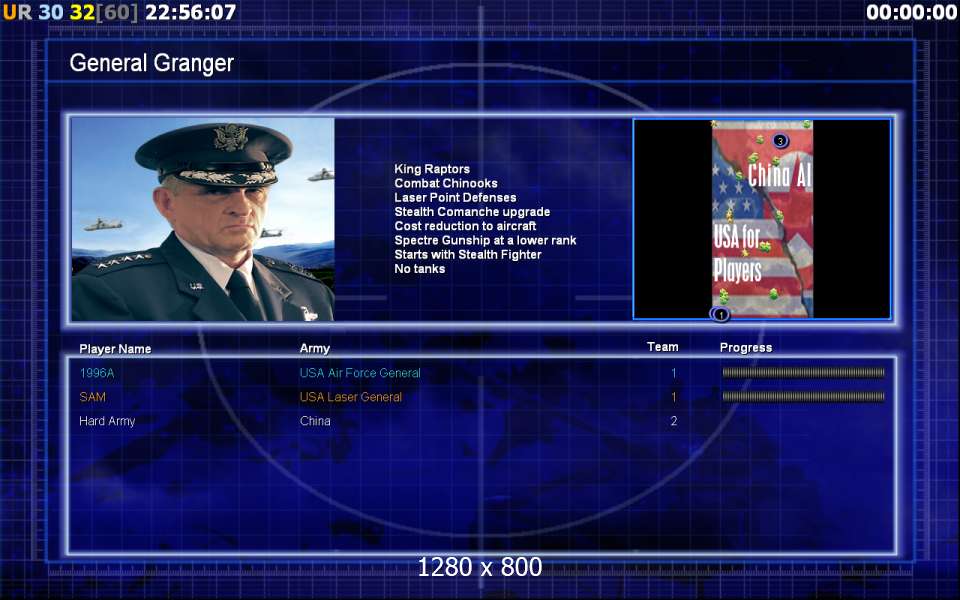Click USA Laser General army entry
This screenshot has width=960, height=600.
coord(351,397)
